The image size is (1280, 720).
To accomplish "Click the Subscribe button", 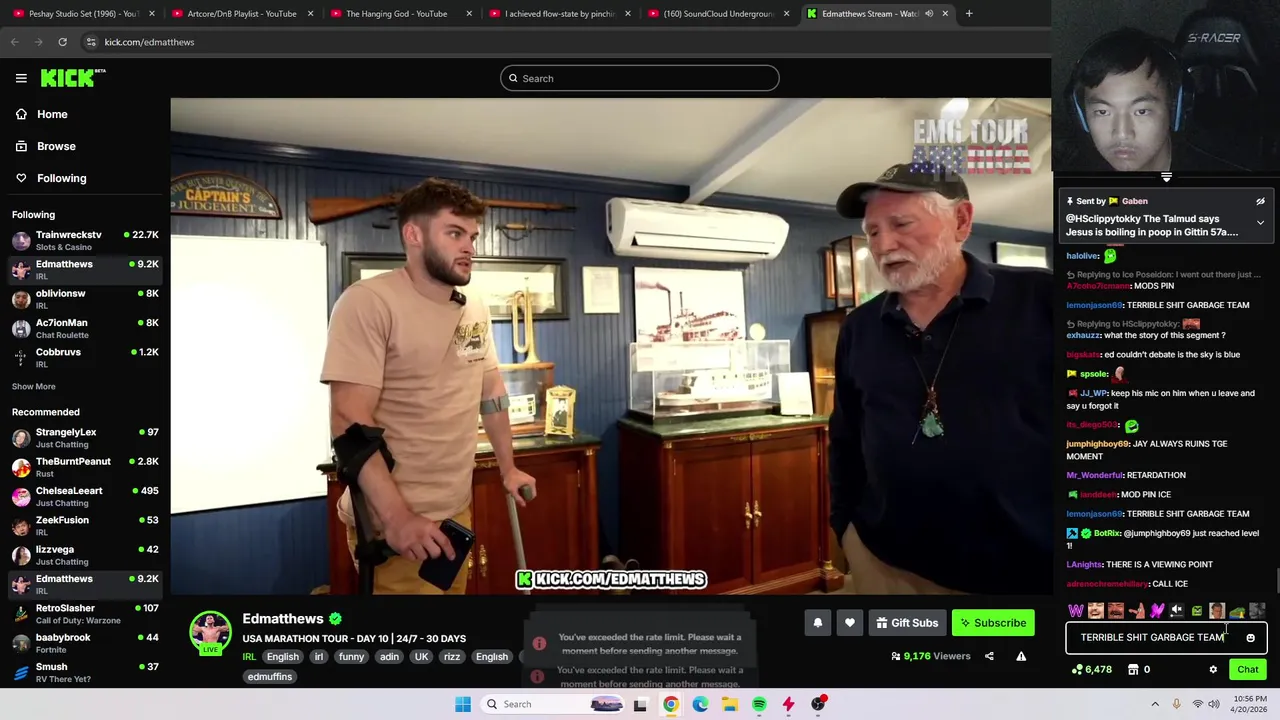I will 993,623.
